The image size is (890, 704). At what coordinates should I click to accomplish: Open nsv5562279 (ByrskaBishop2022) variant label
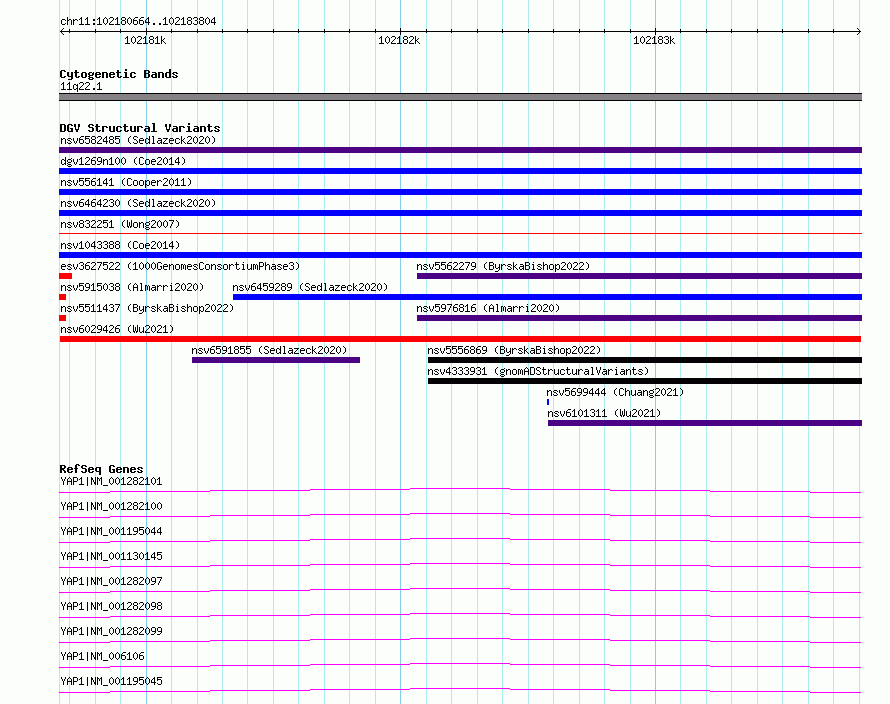coord(503,266)
